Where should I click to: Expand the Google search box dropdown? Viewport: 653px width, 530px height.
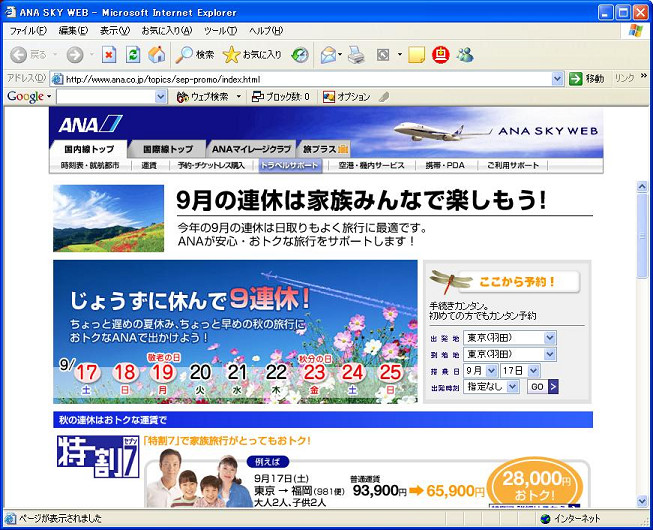[x=161, y=97]
